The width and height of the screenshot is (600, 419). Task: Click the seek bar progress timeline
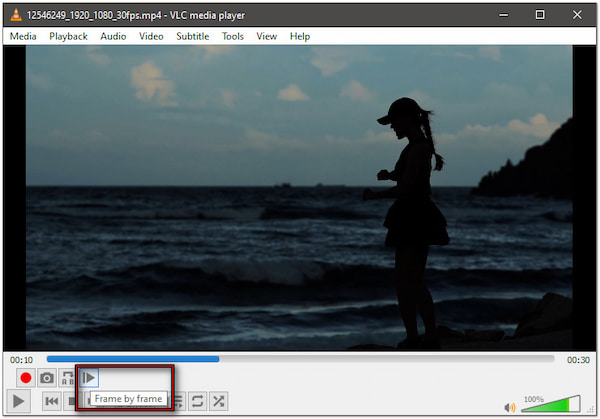click(300, 358)
